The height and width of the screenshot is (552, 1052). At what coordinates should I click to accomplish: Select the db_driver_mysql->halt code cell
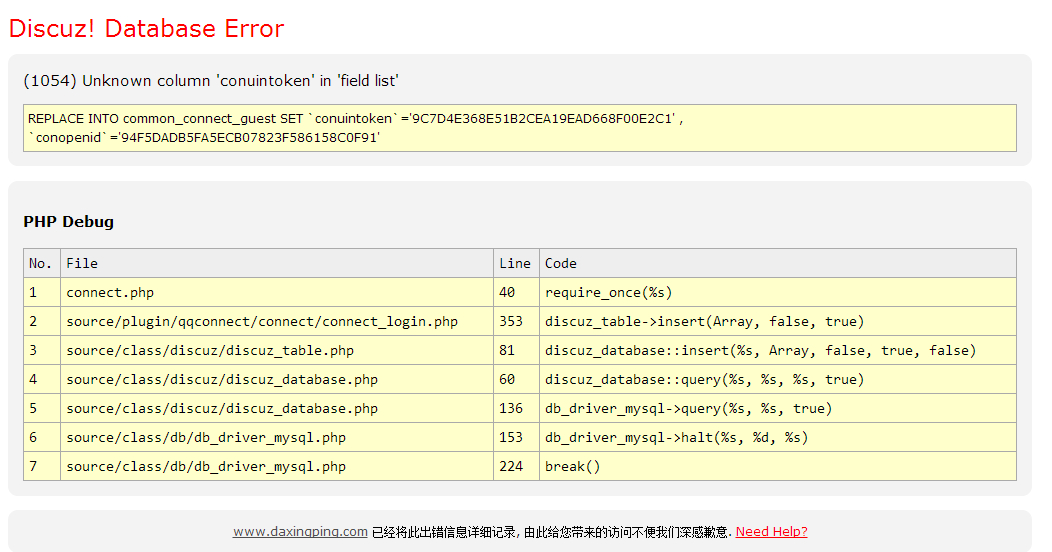tap(778, 437)
